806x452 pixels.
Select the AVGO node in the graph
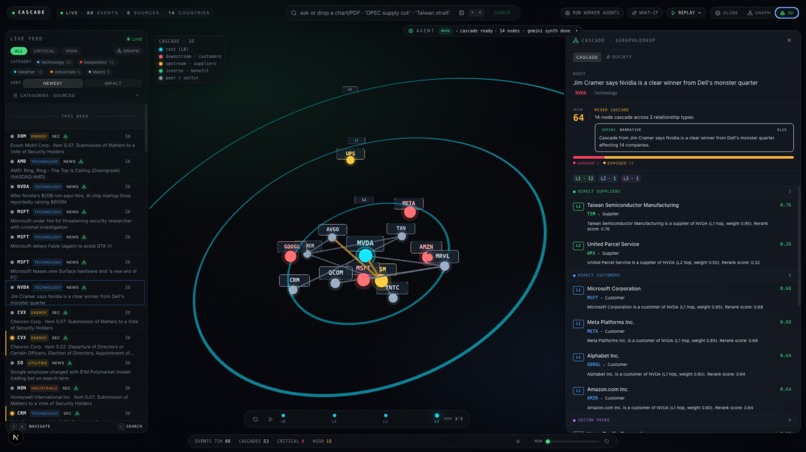point(332,237)
